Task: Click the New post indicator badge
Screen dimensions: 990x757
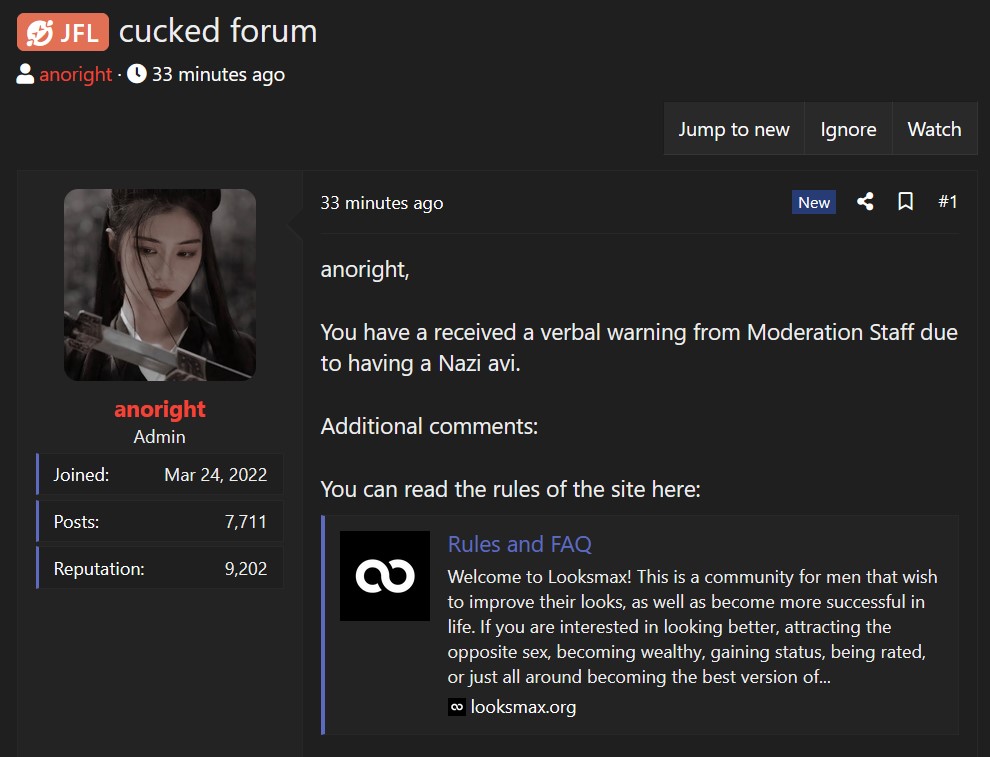Action: coord(813,202)
